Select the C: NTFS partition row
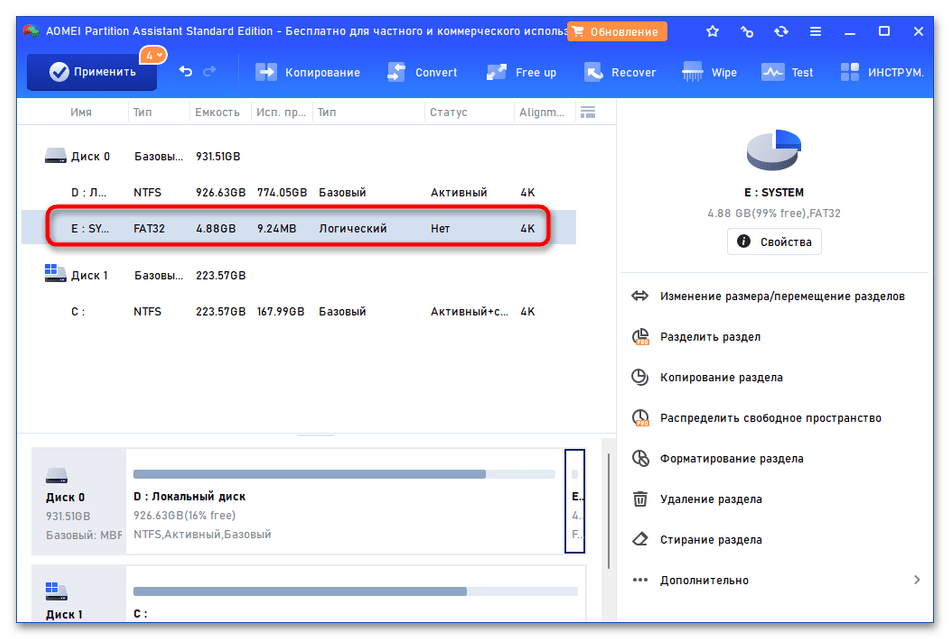The width and height of the screenshot is (950, 639). [298, 311]
